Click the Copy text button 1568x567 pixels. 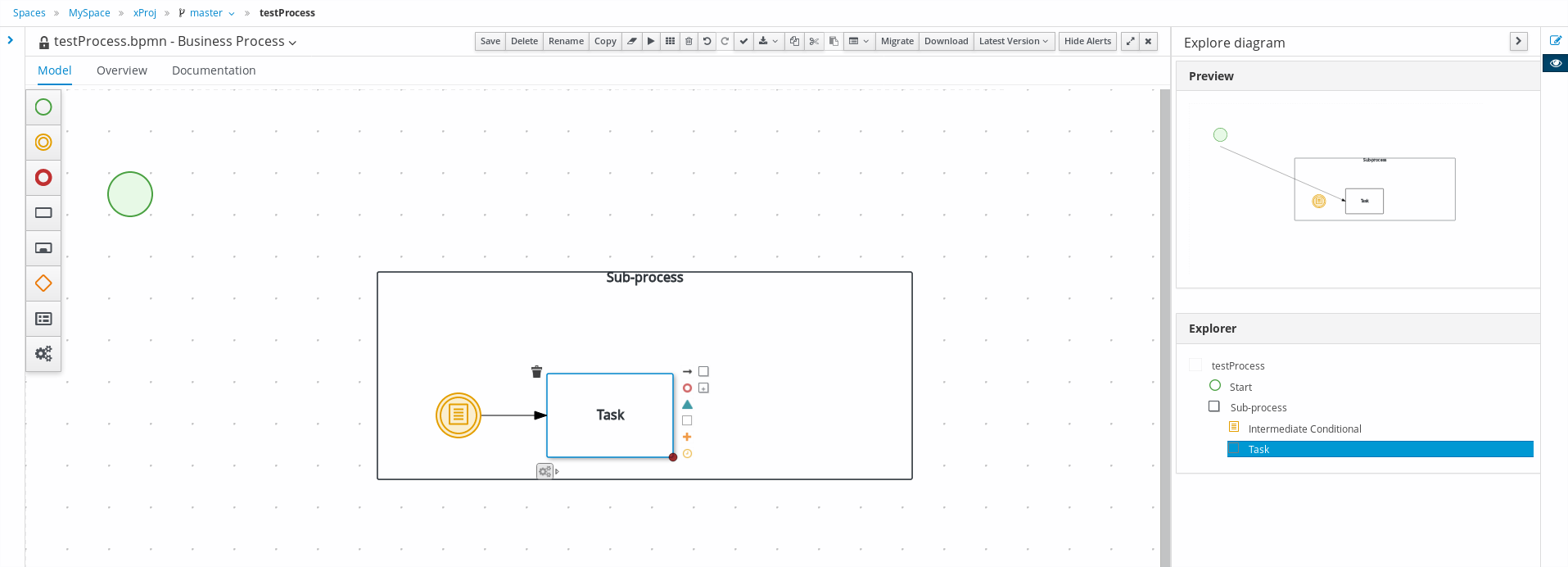pyautogui.click(x=605, y=41)
